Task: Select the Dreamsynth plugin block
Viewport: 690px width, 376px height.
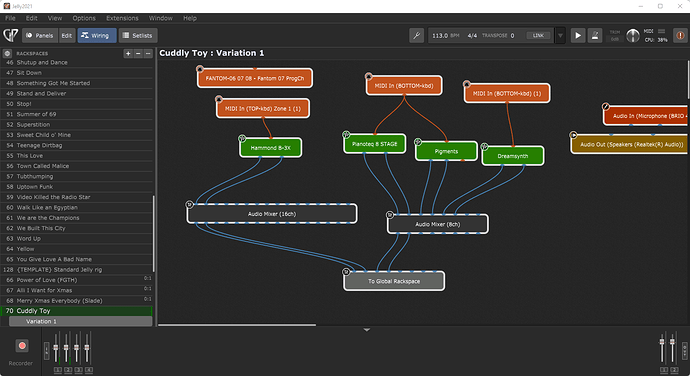Action: [x=513, y=156]
